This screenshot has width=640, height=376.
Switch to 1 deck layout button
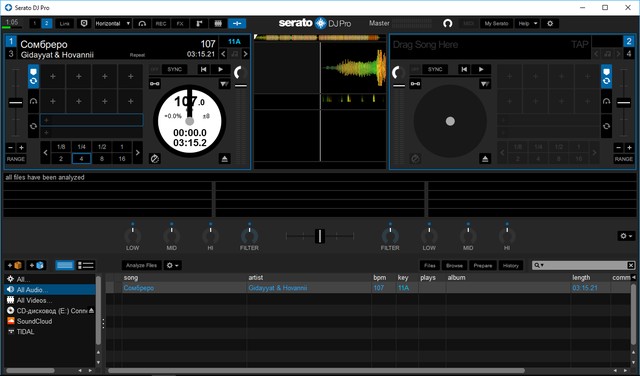pyautogui.click(x=35, y=24)
